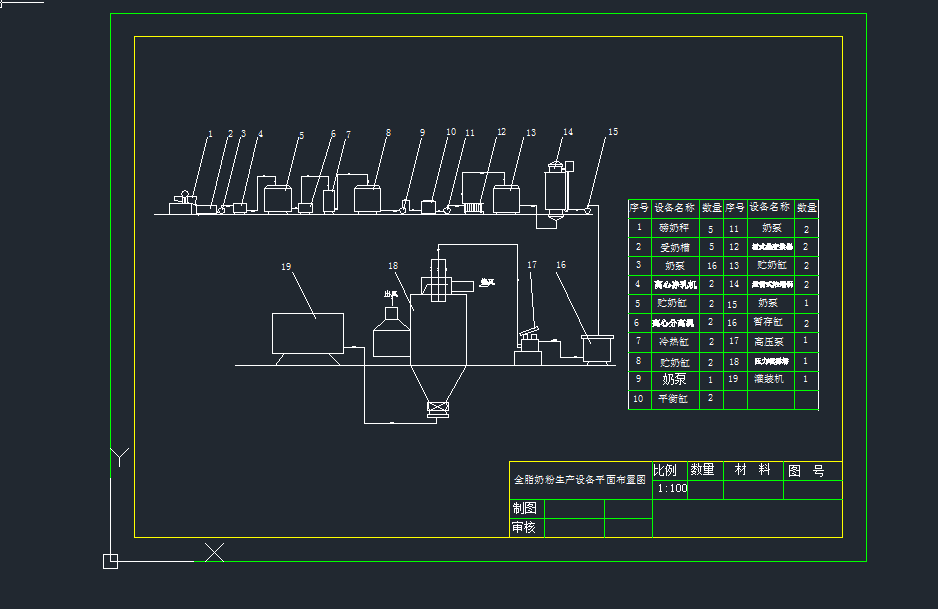Click the UCS origin square marker
This screenshot has width=938, height=609.
click(x=111, y=561)
